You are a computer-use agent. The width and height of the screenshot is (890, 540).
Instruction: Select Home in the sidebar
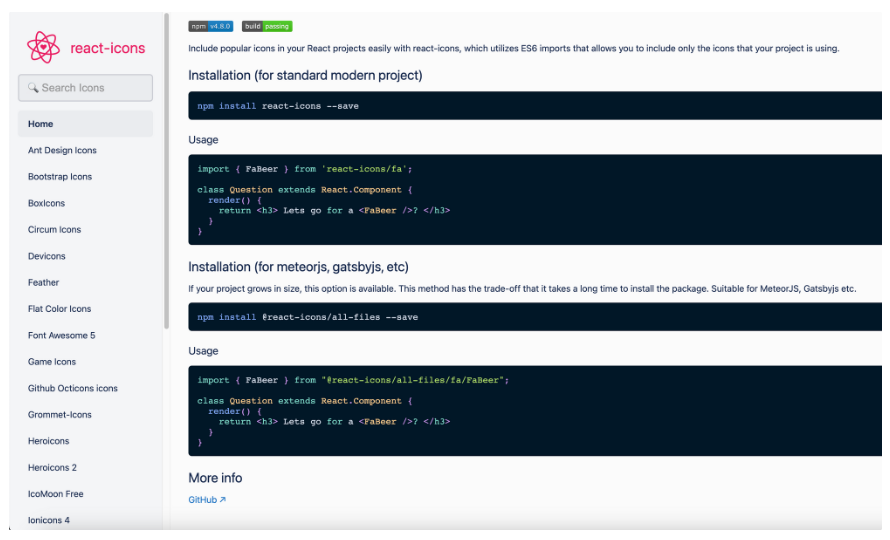[x=85, y=124]
